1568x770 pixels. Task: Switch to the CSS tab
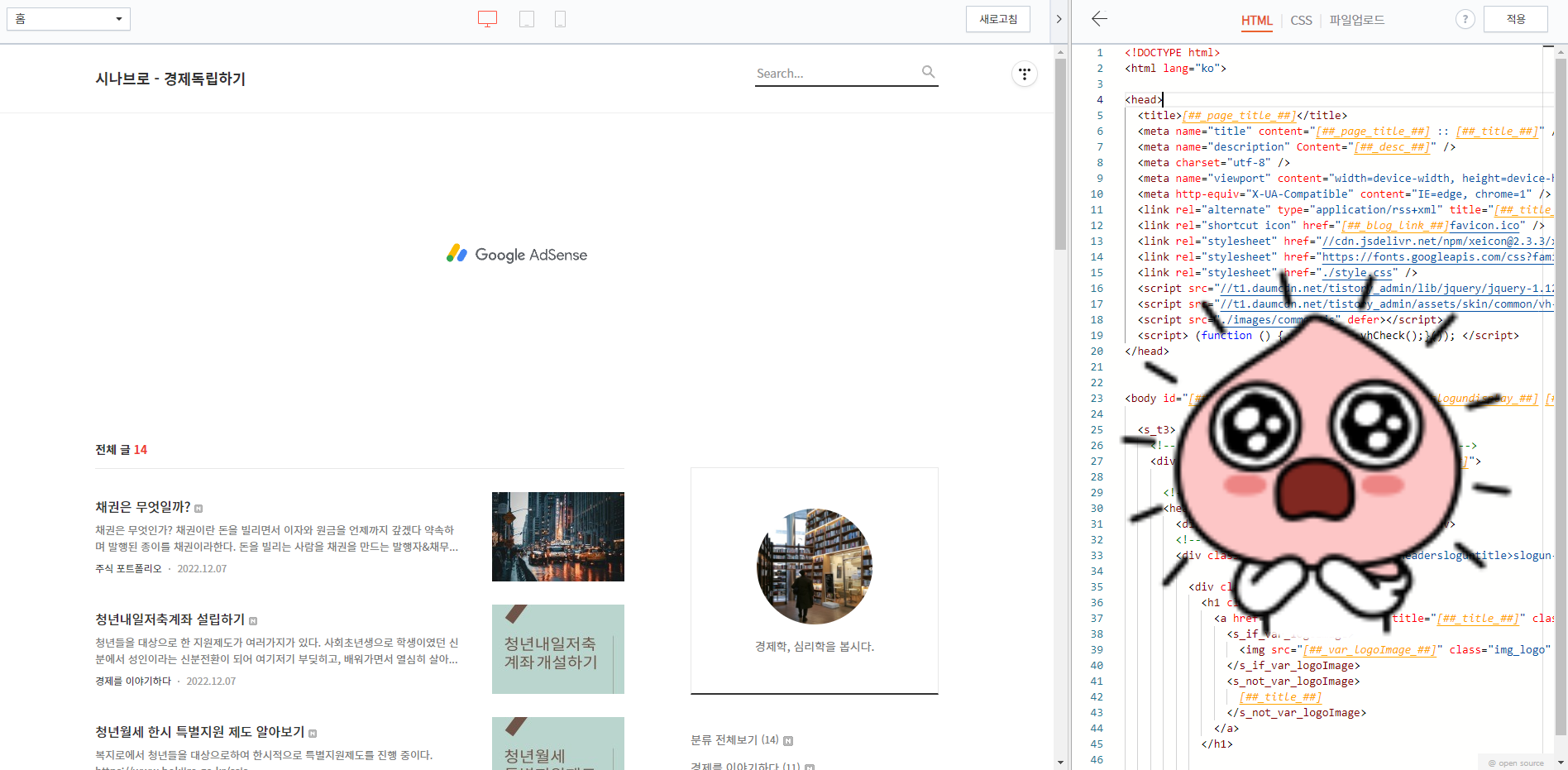[x=1301, y=21]
